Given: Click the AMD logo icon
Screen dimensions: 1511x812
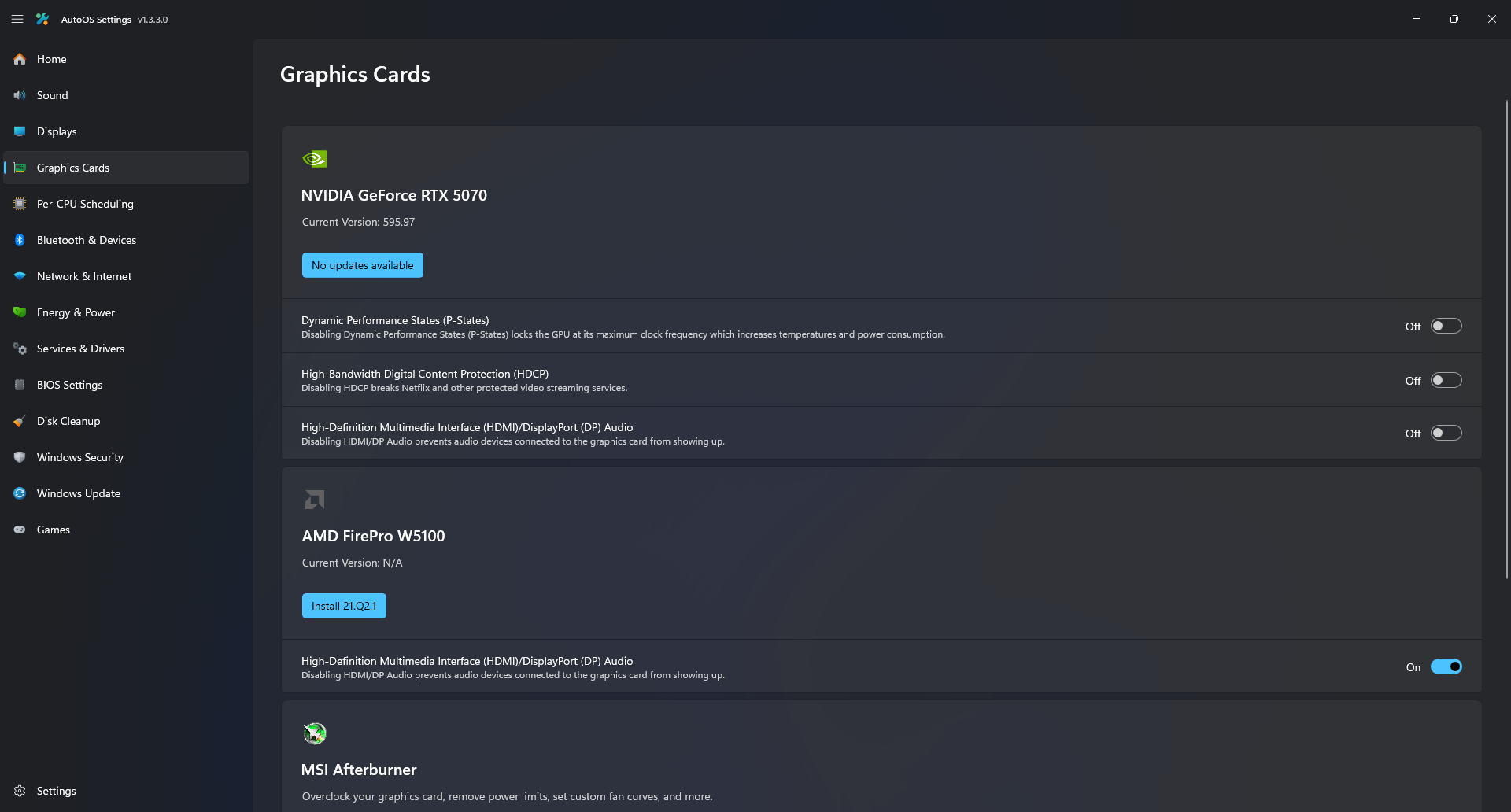Looking at the screenshot, I should [x=315, y=500].
